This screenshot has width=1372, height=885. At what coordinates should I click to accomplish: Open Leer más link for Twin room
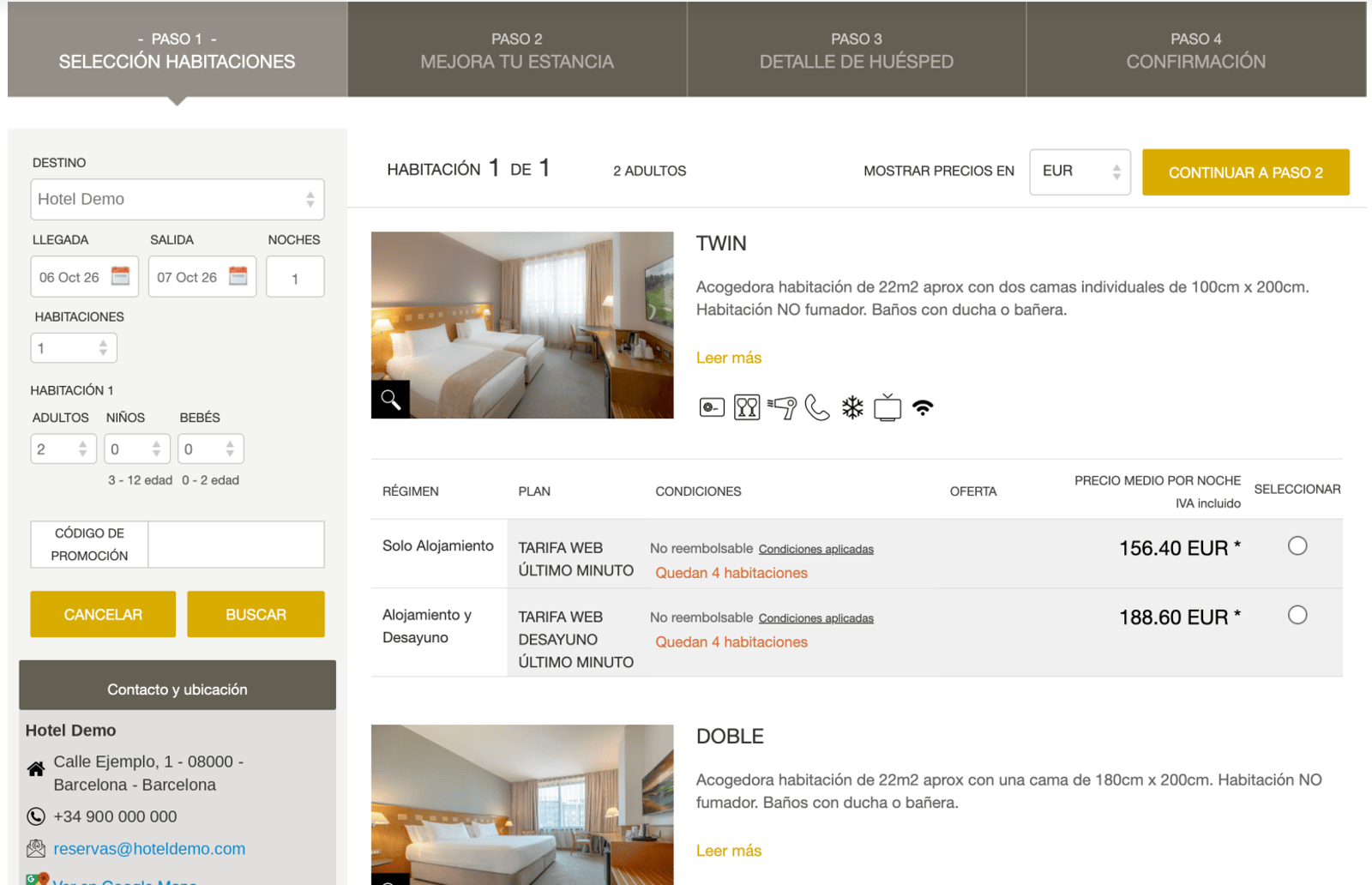click(729, 358)
